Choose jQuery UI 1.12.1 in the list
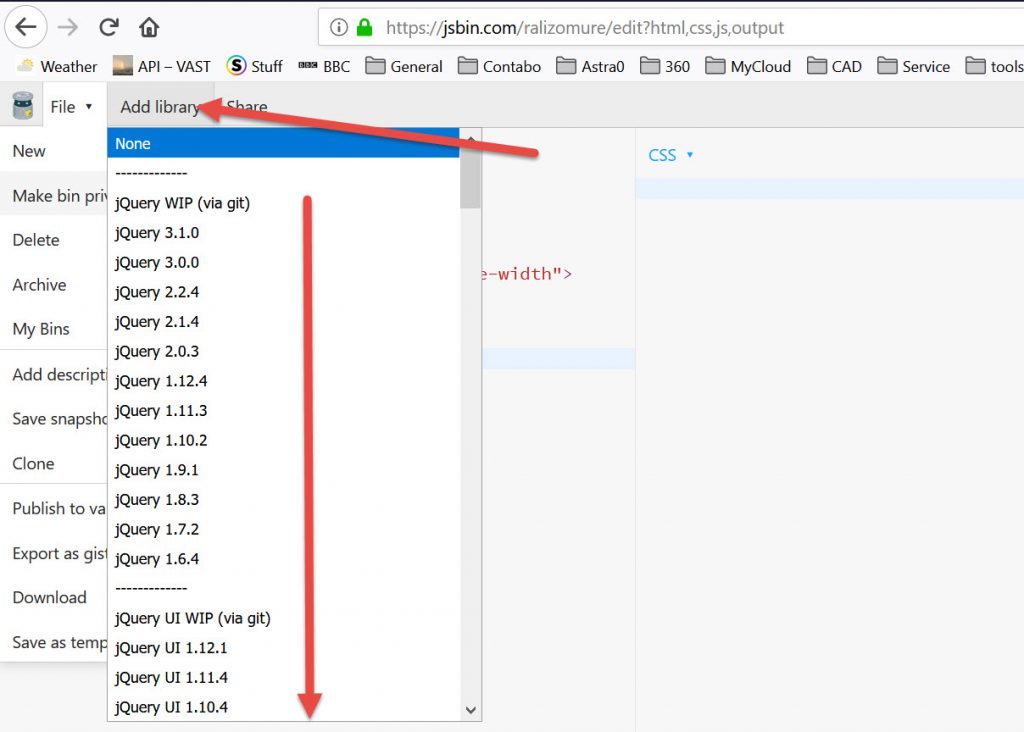Screen dimensions: 1024x732 [x=171, y=648]
